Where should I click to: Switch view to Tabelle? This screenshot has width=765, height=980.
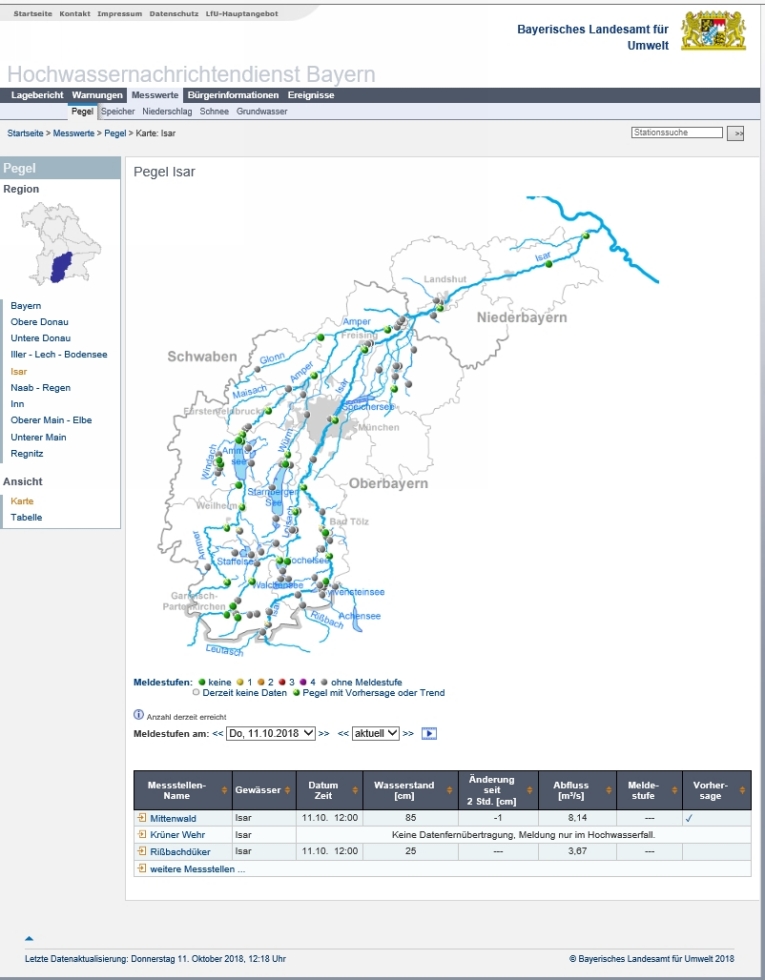pos(26,518)
